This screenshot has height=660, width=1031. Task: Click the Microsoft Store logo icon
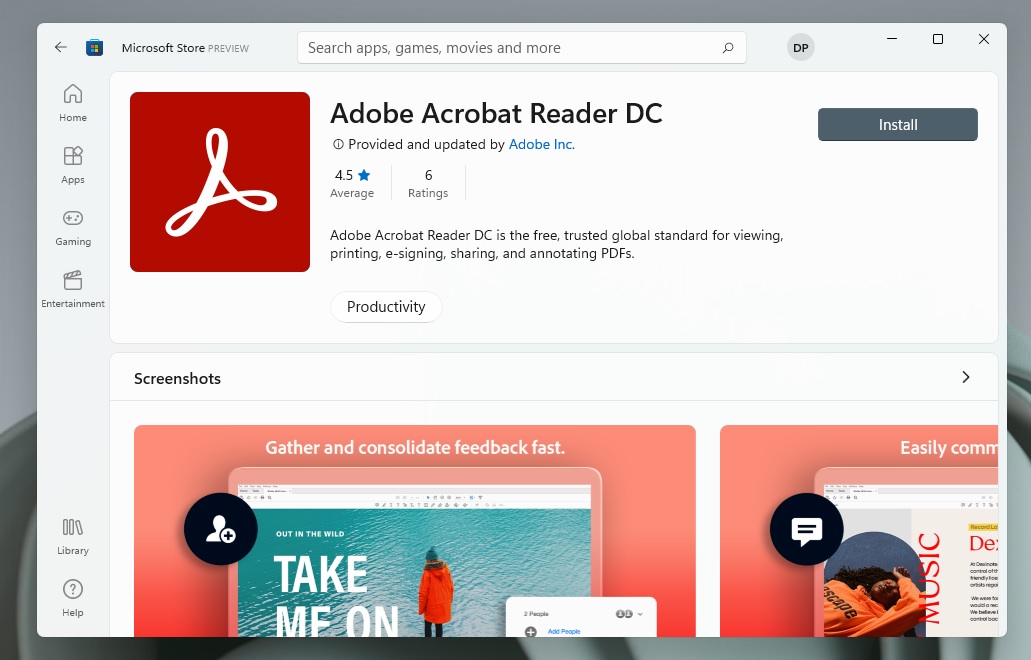(94, 47)
